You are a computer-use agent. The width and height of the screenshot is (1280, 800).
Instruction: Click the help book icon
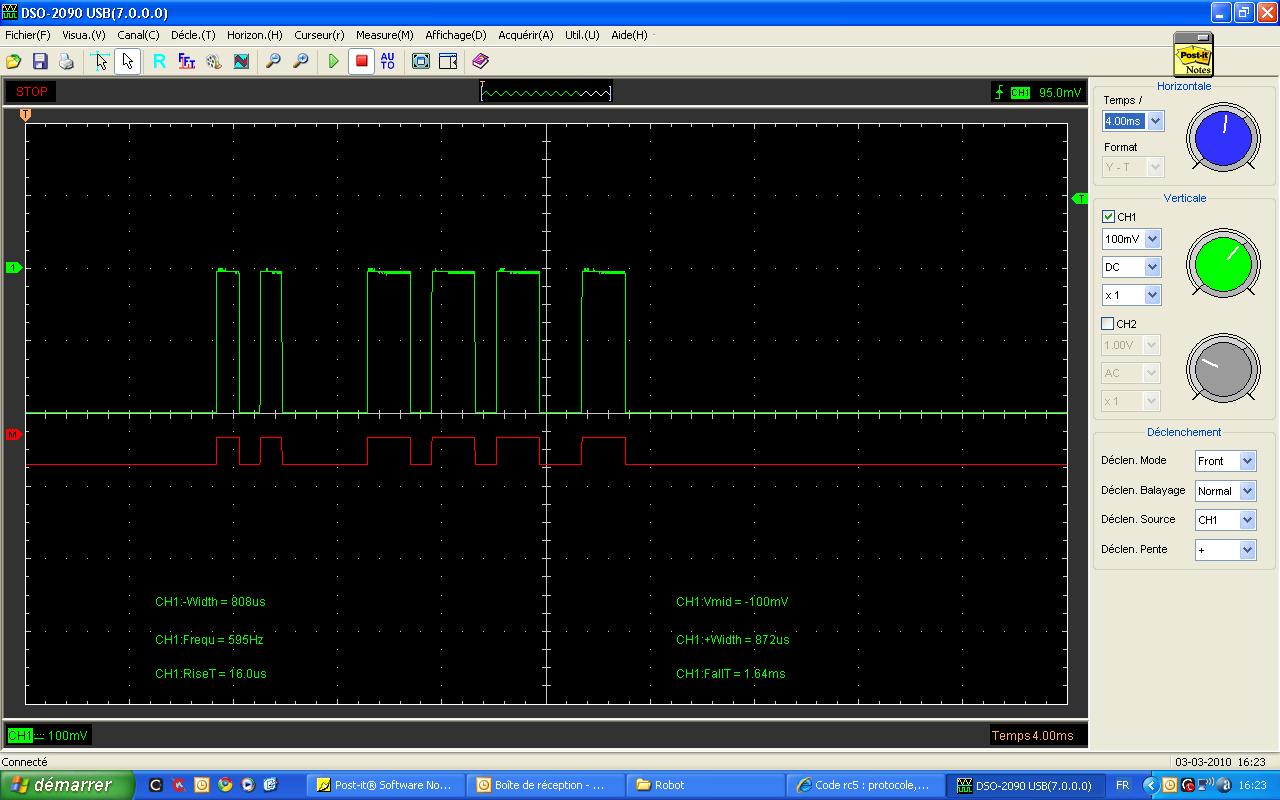click(x=480, y=61)
